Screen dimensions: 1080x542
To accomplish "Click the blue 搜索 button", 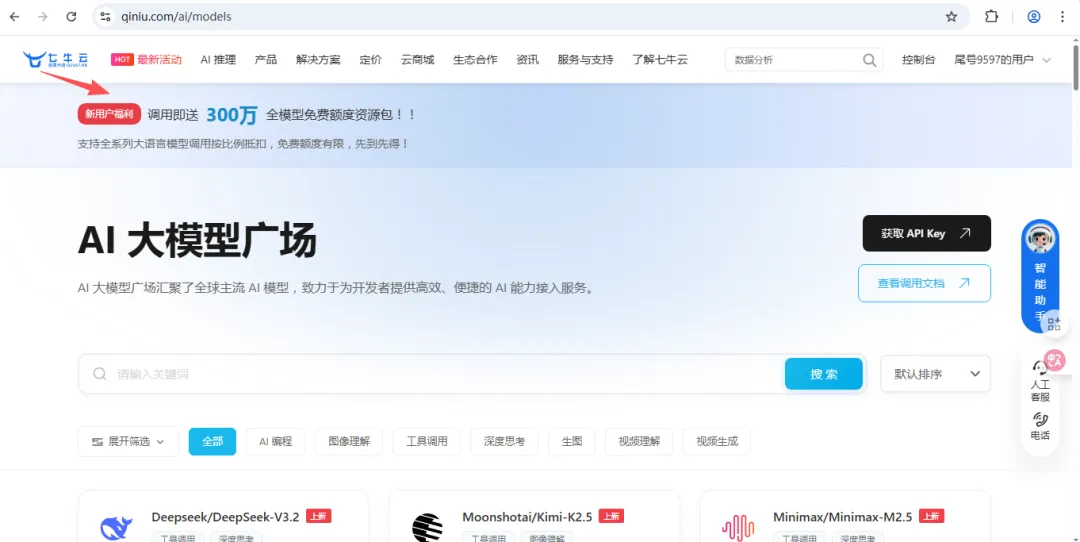I will (x=824, y=374).
